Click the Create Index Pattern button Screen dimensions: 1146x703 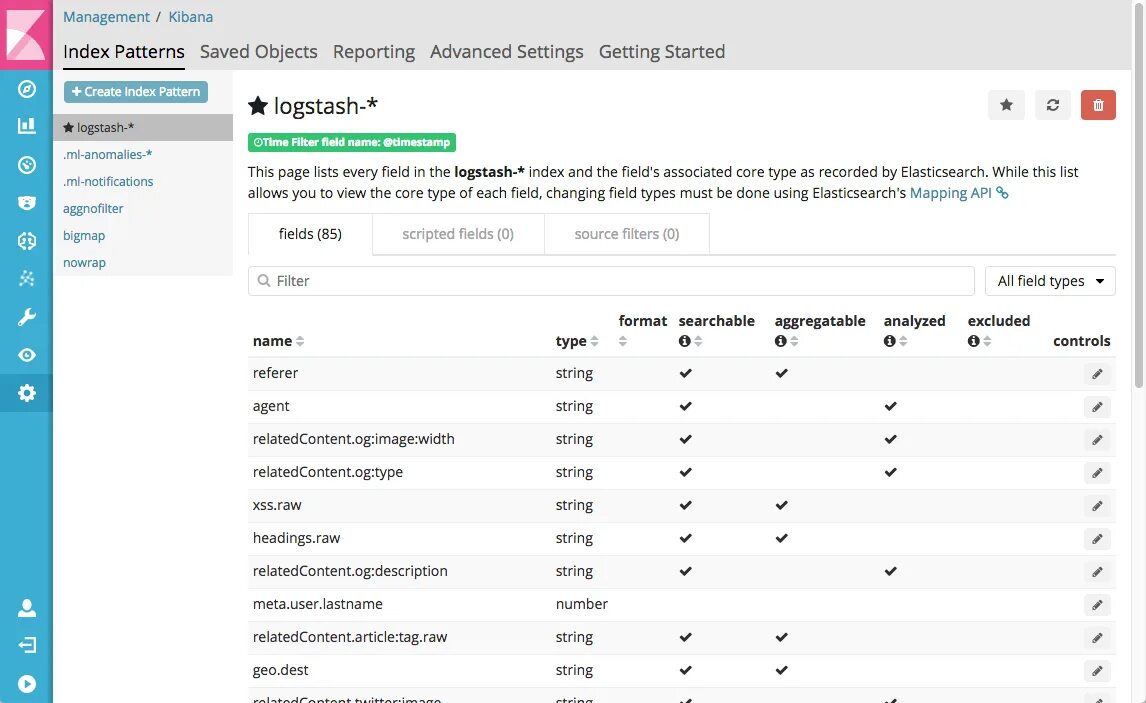[136, 92]
